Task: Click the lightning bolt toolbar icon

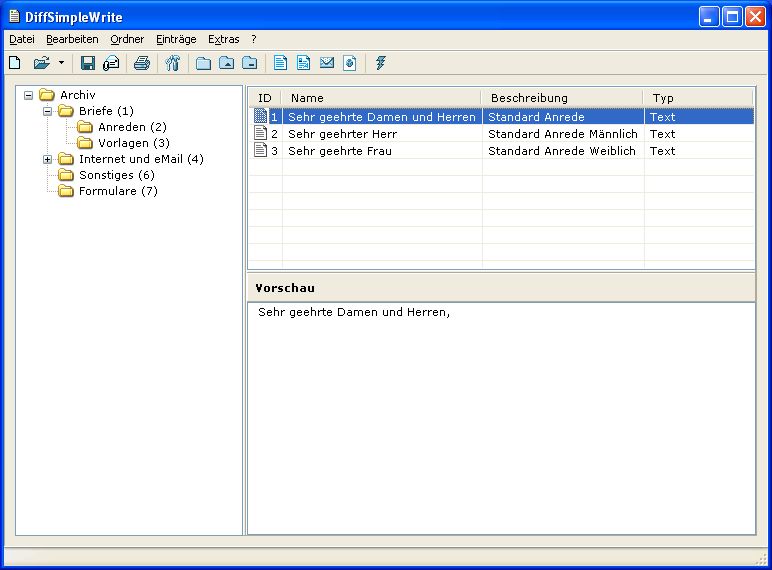Action: tap(381, 63)
